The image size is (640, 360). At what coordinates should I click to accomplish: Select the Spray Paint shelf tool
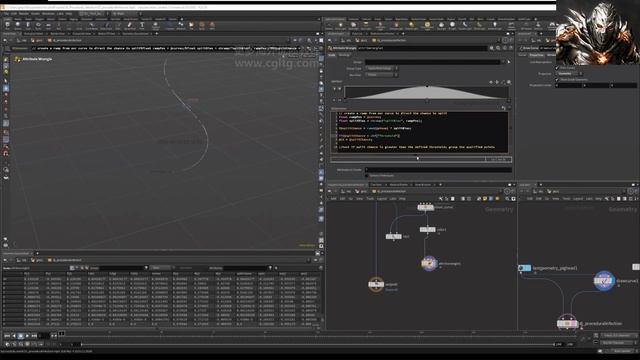point(129,26)
